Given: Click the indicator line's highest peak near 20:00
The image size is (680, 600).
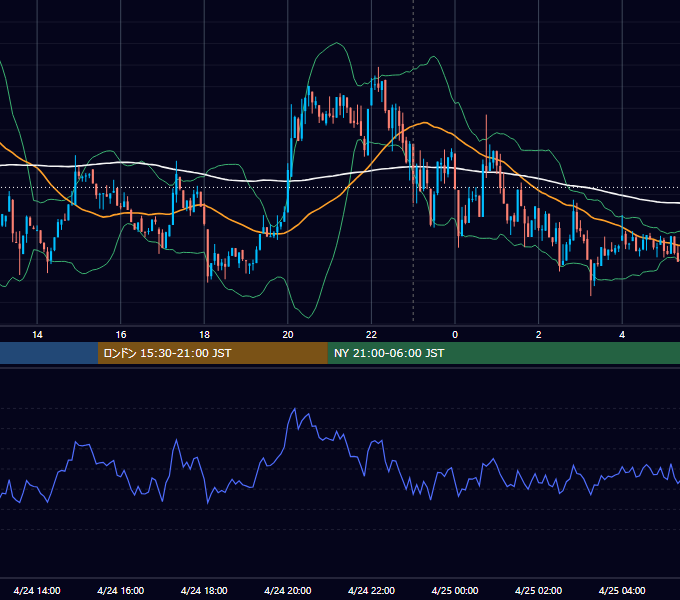Looking at the screenshot, I should [x=295, y=409].
